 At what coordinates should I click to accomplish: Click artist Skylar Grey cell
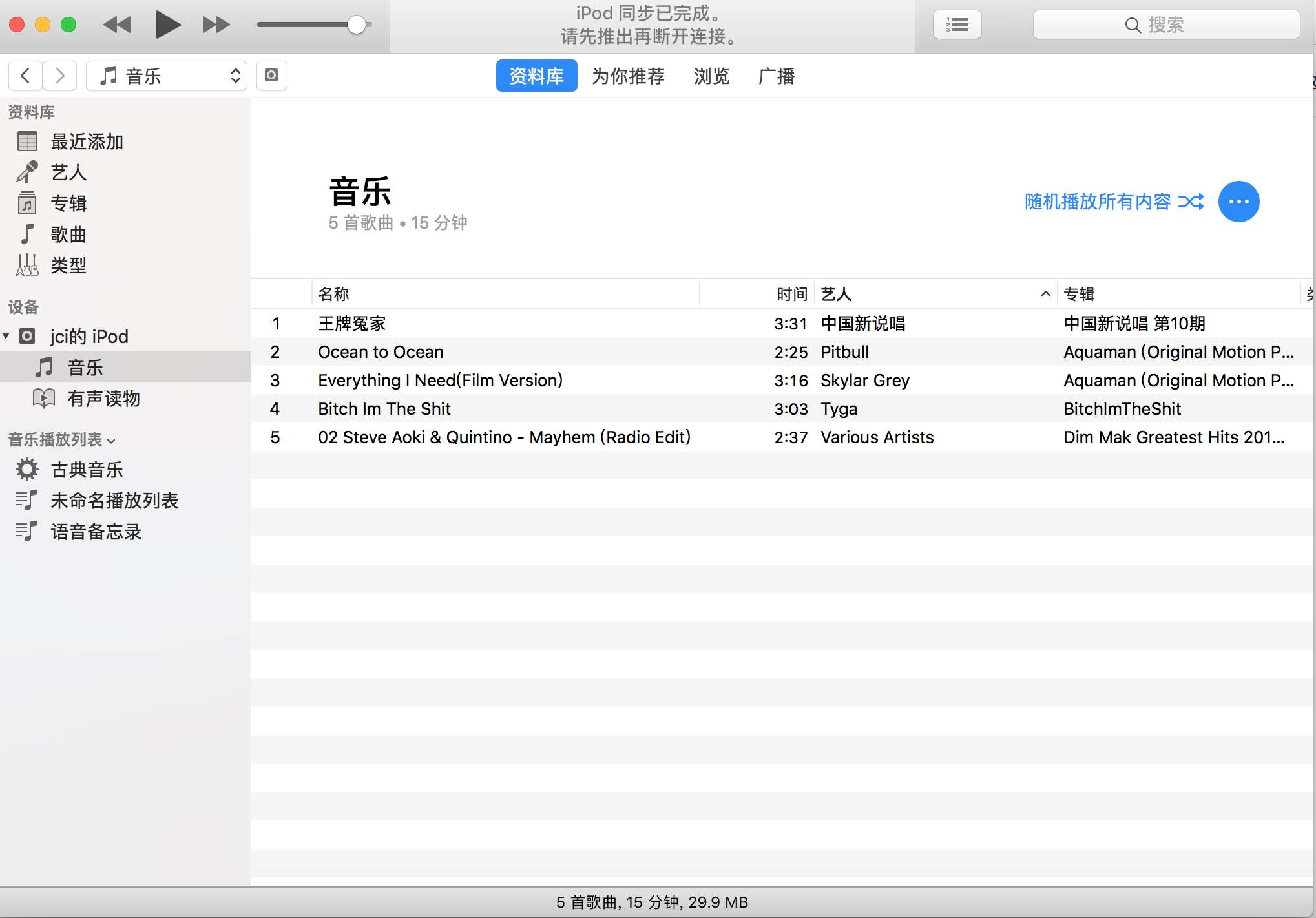pos(864,381)
